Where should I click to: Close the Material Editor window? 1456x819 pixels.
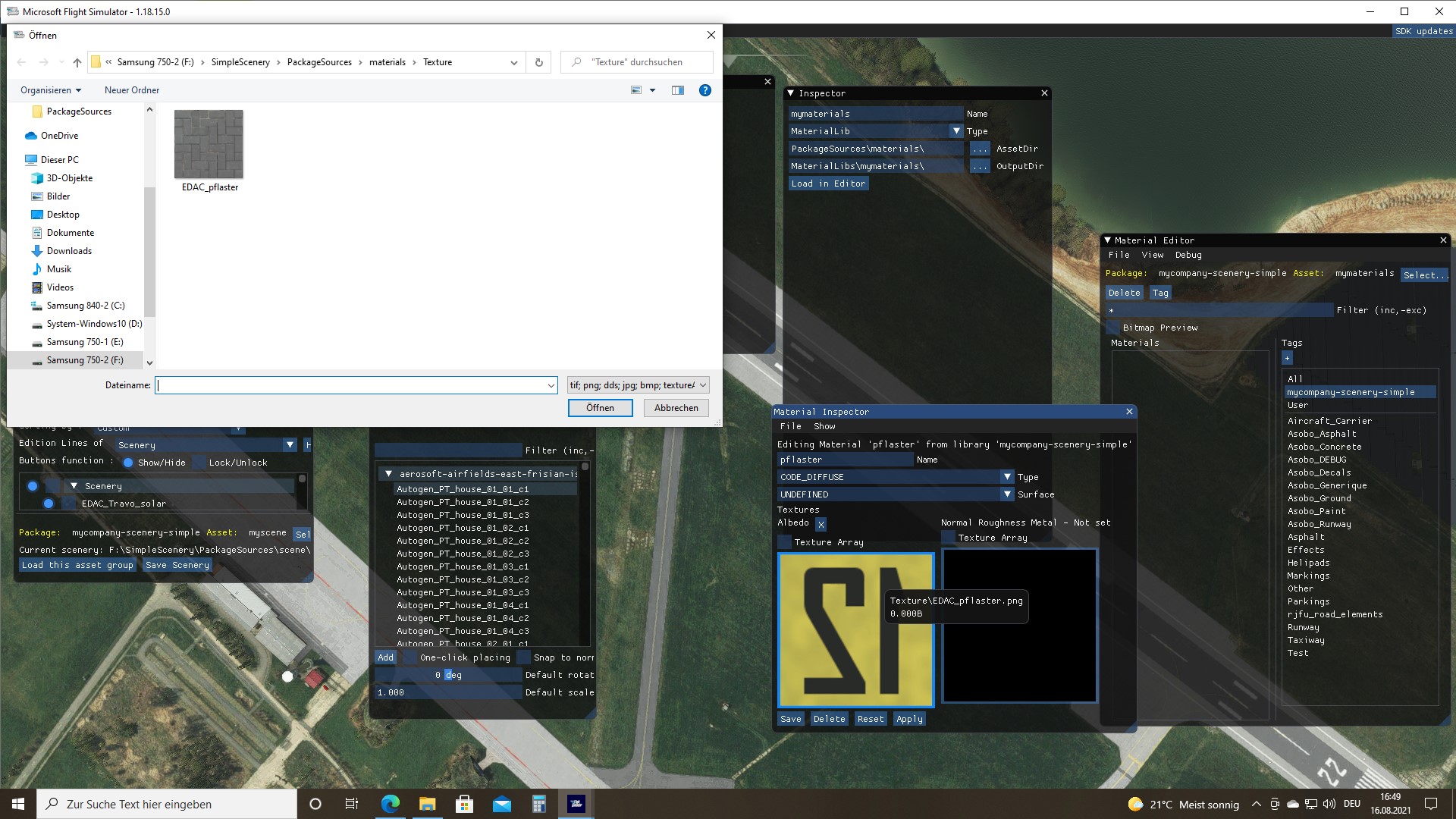1443,240
